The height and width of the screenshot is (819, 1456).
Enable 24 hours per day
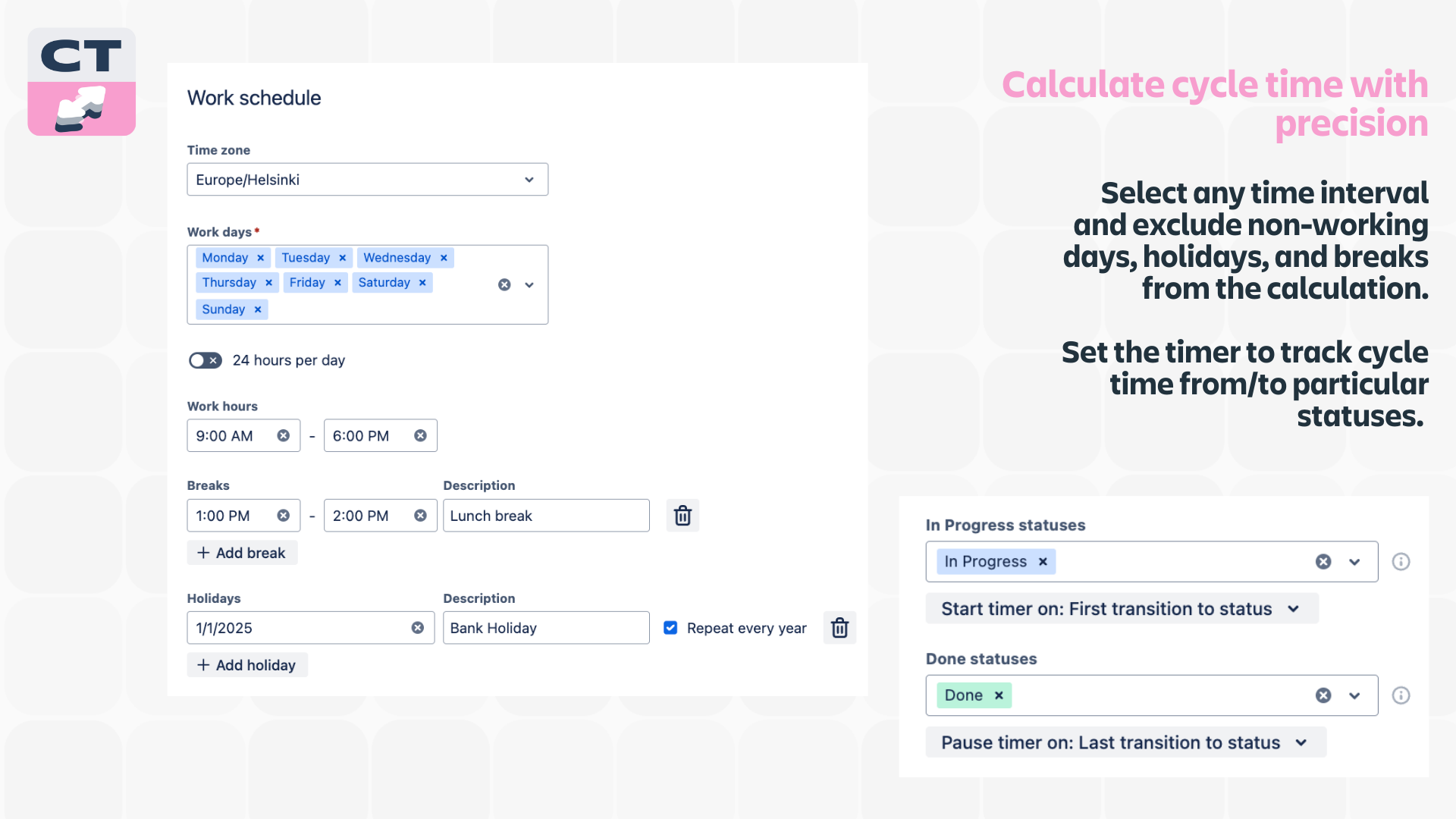pyautogui.click(x=205, y=360)
